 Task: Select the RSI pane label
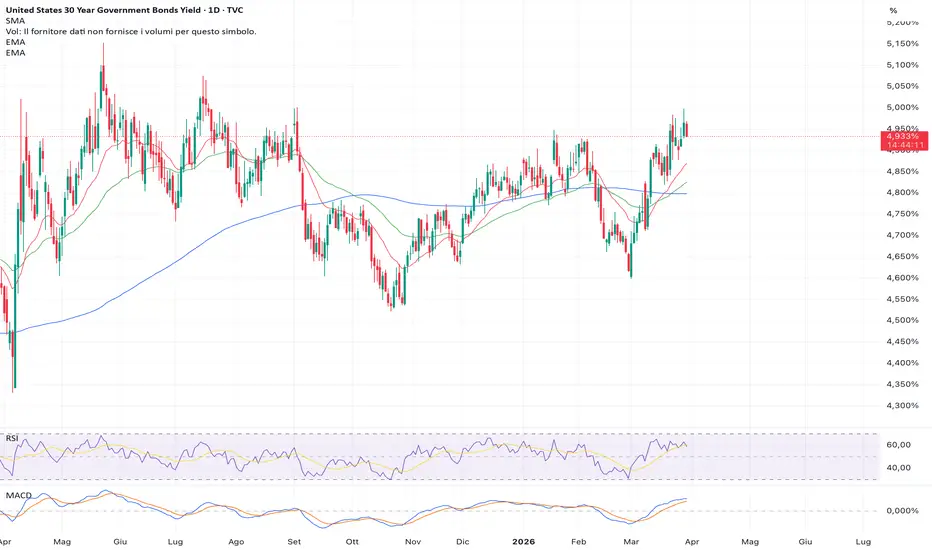click(x=12, y=438)
